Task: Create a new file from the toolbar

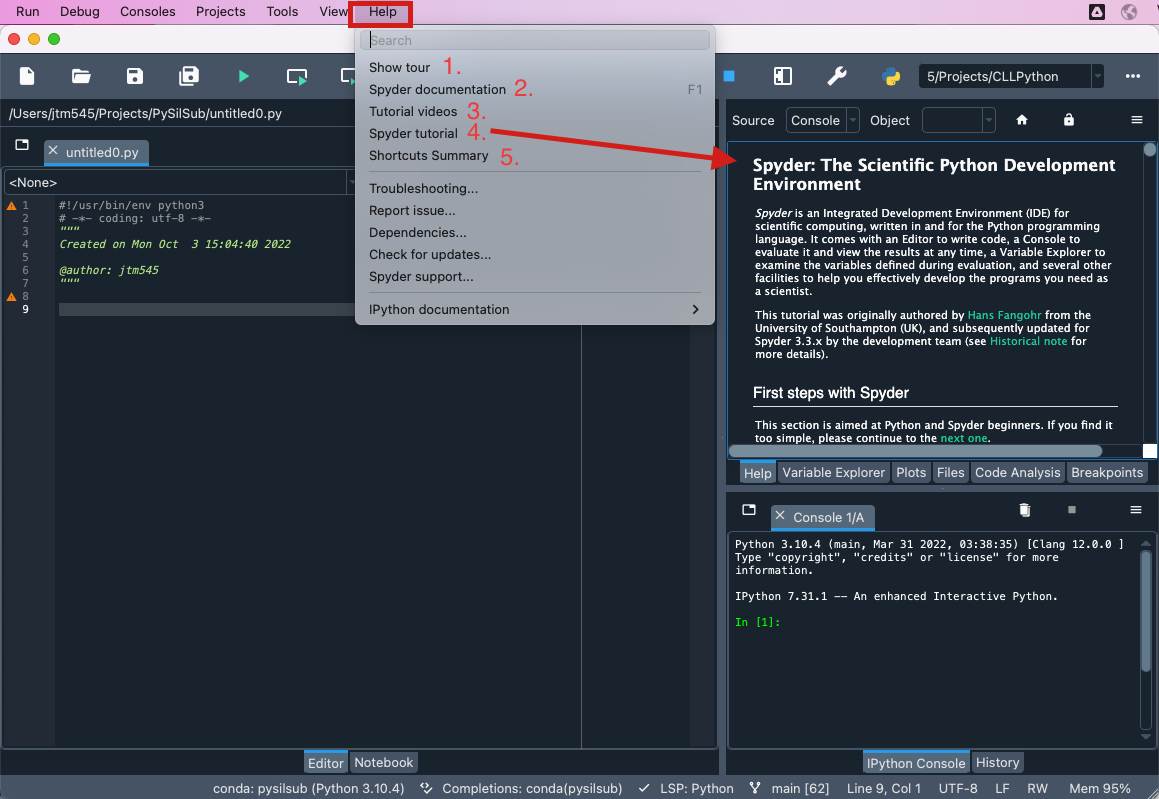Action: 27,76
